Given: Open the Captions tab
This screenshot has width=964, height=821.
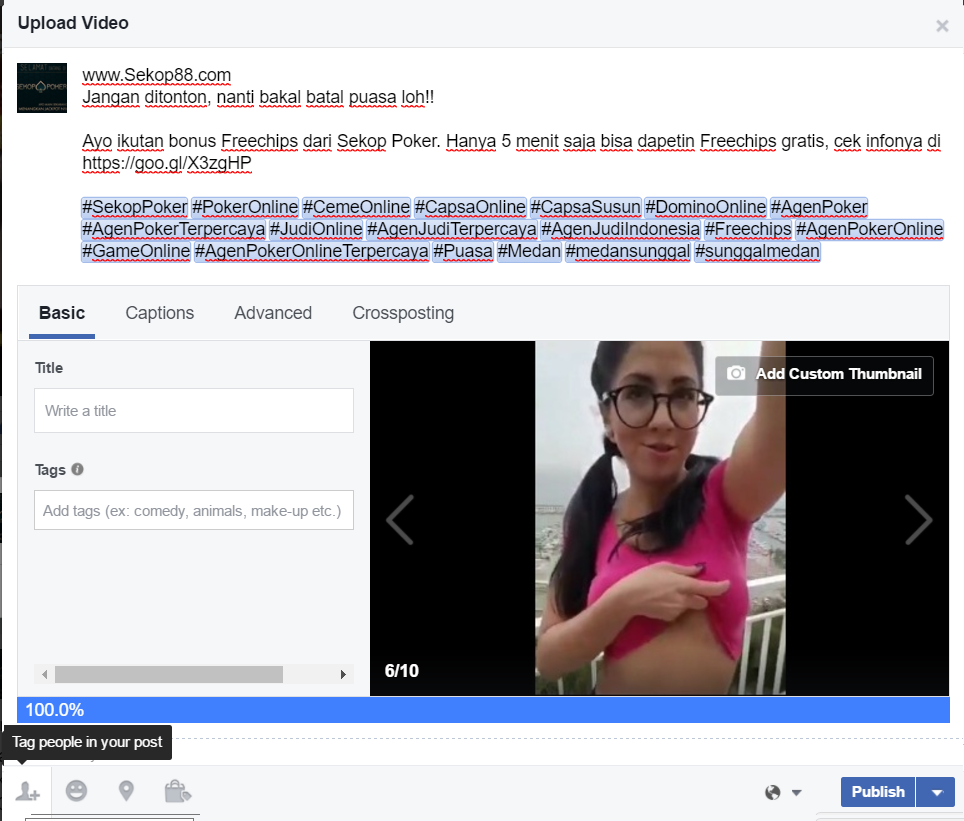Looking at the screenshot, I should 160,313.
